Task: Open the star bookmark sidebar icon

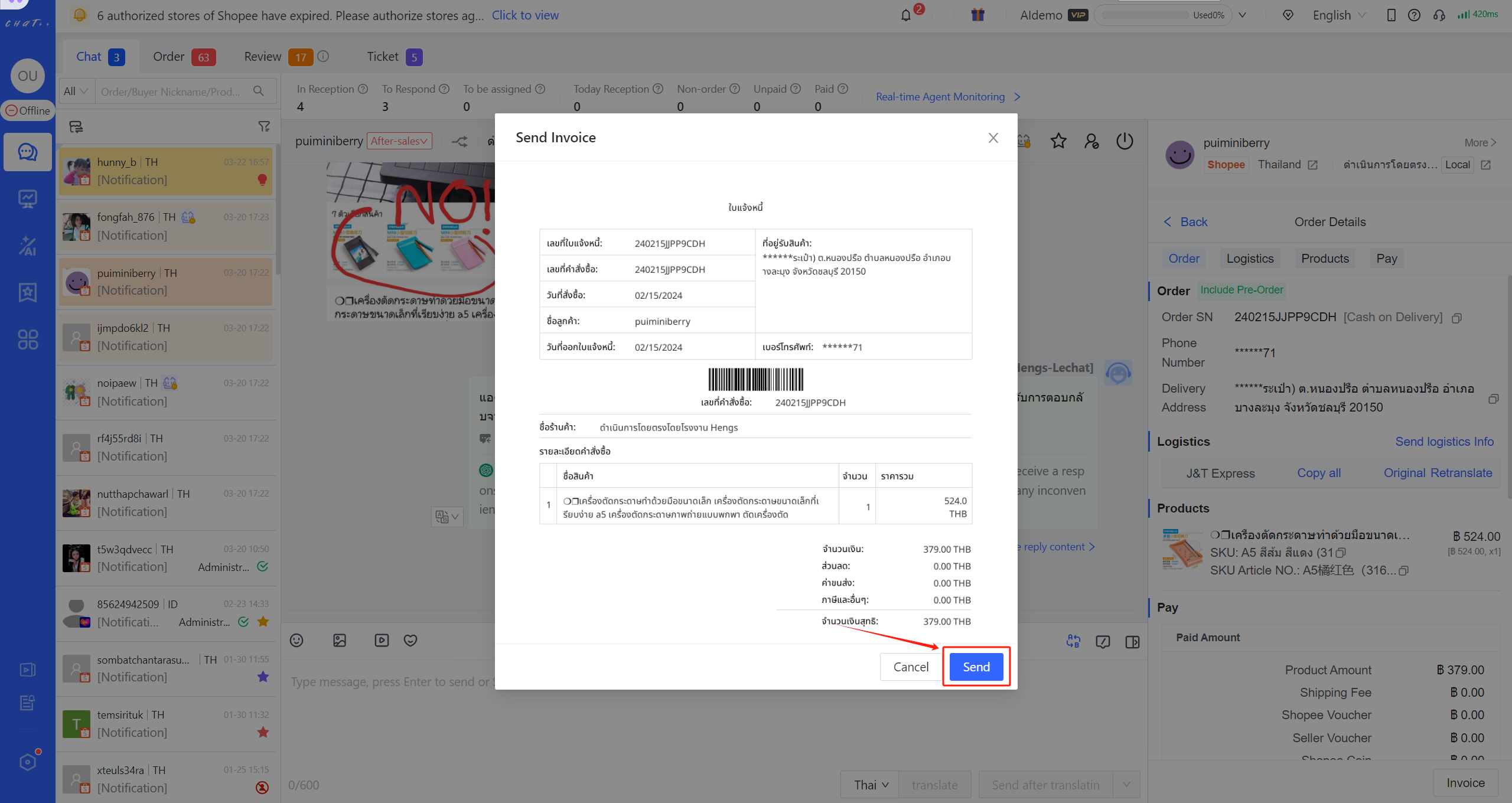Action: pyautogui.click(x=28, y=292)
